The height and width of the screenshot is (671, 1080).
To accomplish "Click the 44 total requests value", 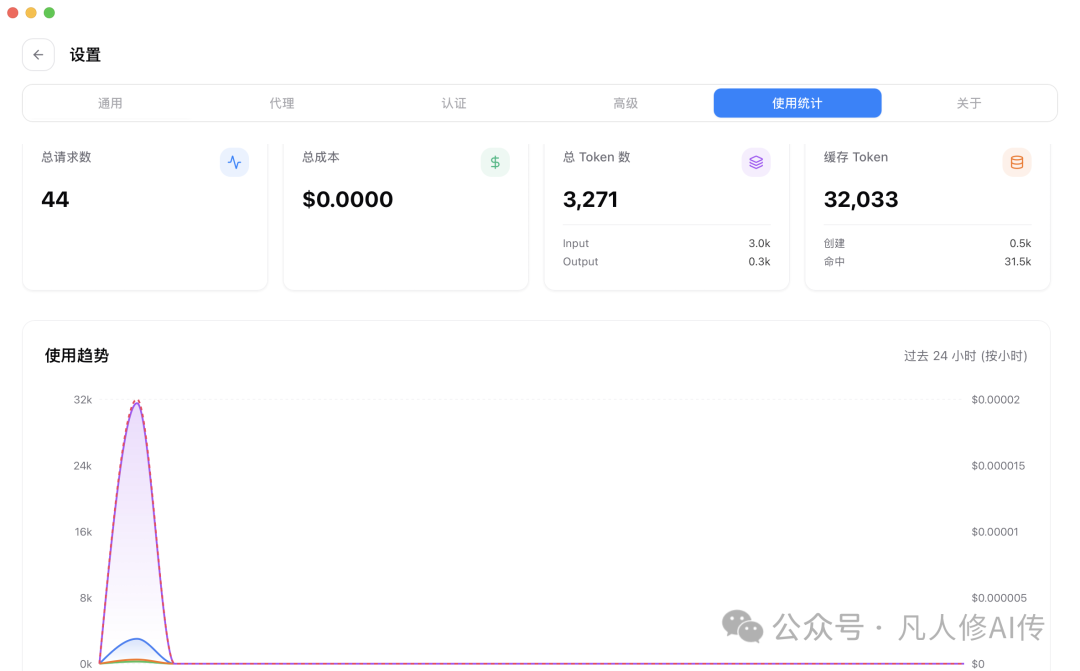I will click(x=54, y=199).
